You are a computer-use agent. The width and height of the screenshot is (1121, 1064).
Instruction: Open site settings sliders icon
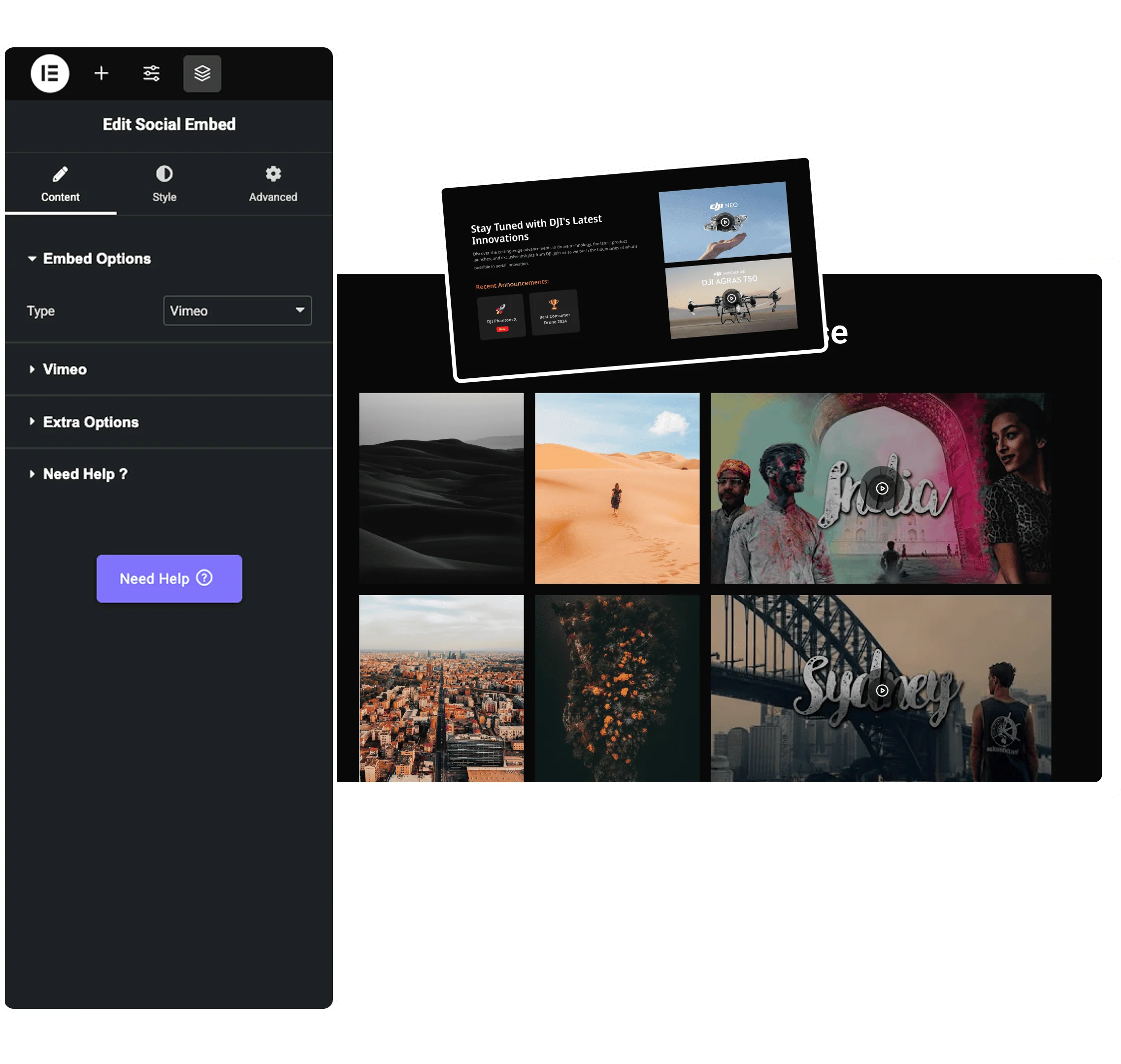pos(151,73)
